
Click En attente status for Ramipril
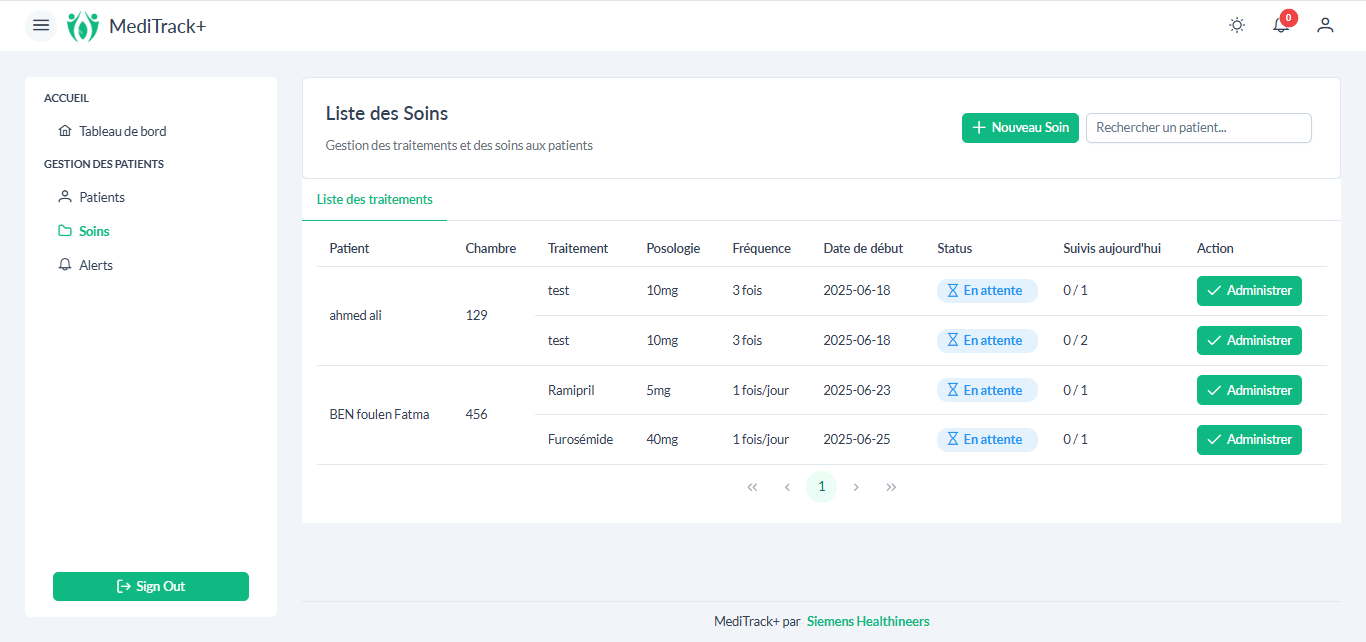click(x=987, y=390)
